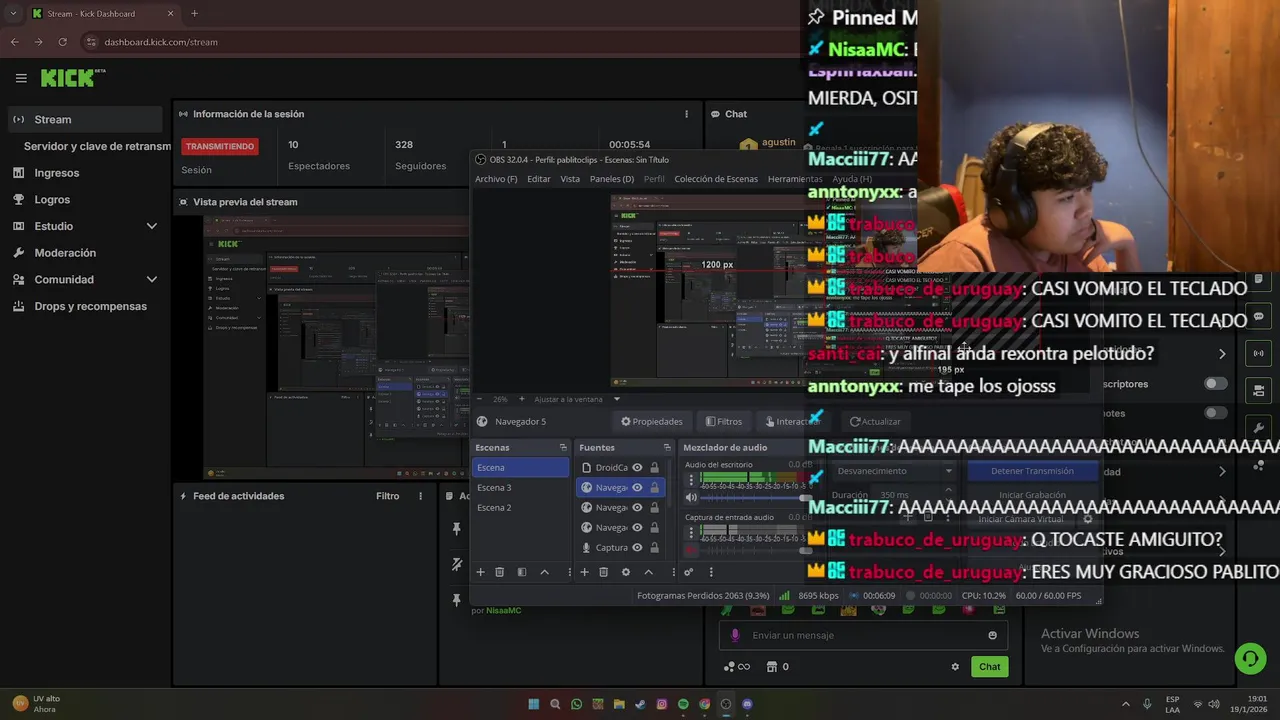Select Escena 3 in the scenes list
The height and width of the screenshot is (720, 1280).
click(520, 488)
